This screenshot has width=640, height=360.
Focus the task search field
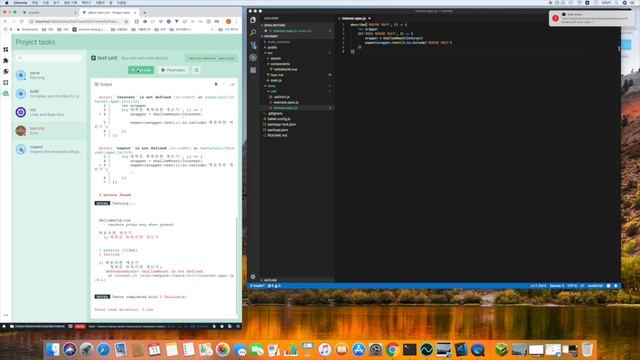point(49,58)
